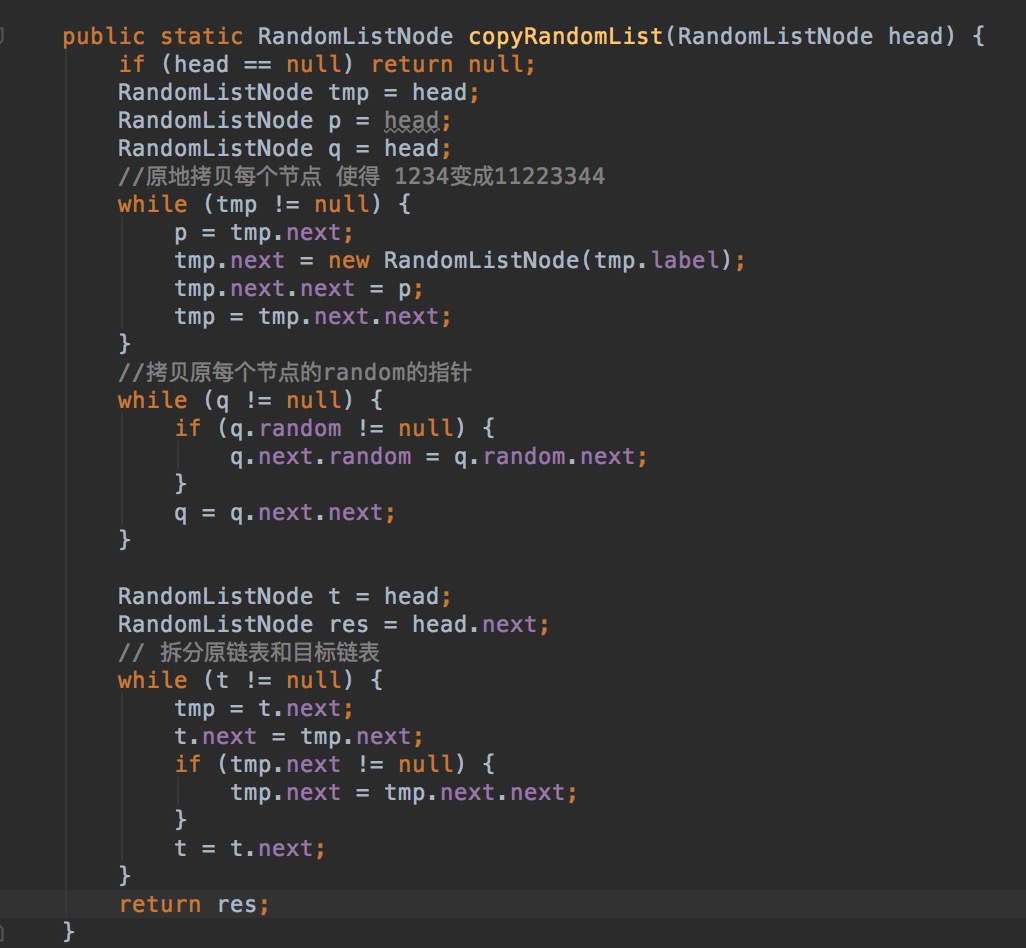Click the line 'RandomListNode q = head;'
This screenshot has width=1026, height=948.
(x=285, y=149)
